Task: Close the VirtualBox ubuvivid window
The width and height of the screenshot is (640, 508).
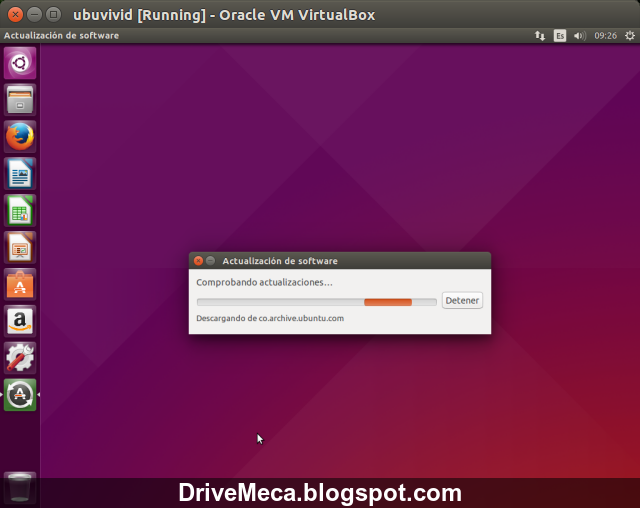Action: point(16,15)
